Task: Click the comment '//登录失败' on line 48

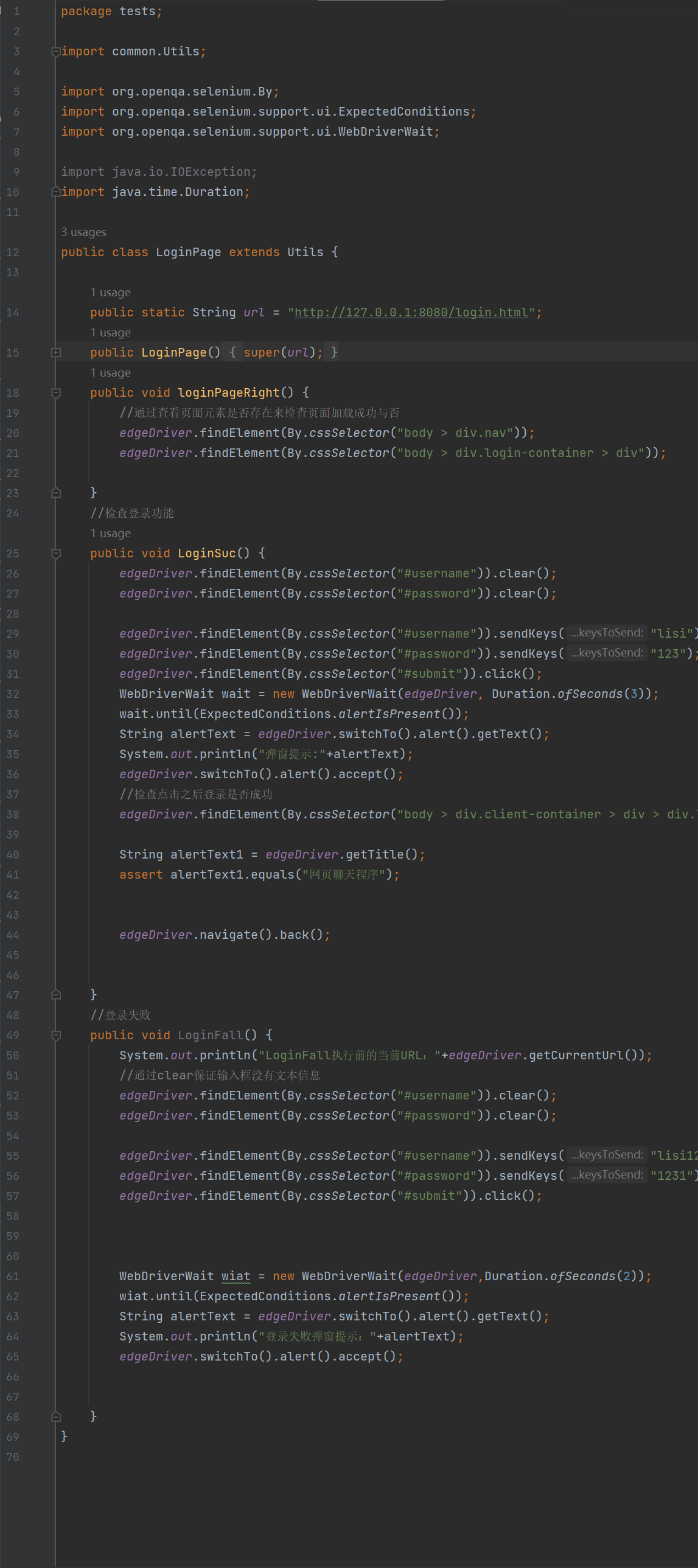Action: click(120, 1015)
